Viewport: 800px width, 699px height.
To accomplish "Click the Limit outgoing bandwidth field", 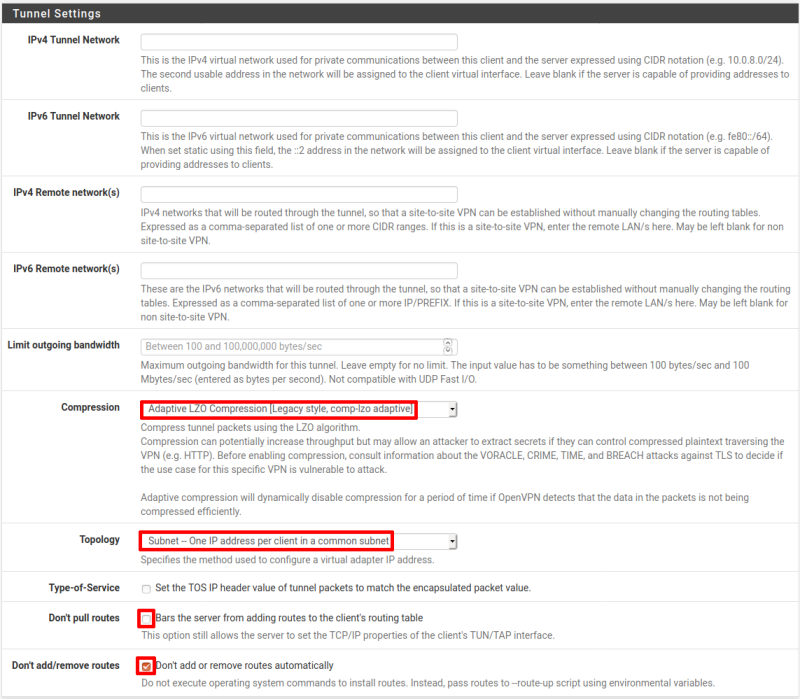I will point(299,346).
